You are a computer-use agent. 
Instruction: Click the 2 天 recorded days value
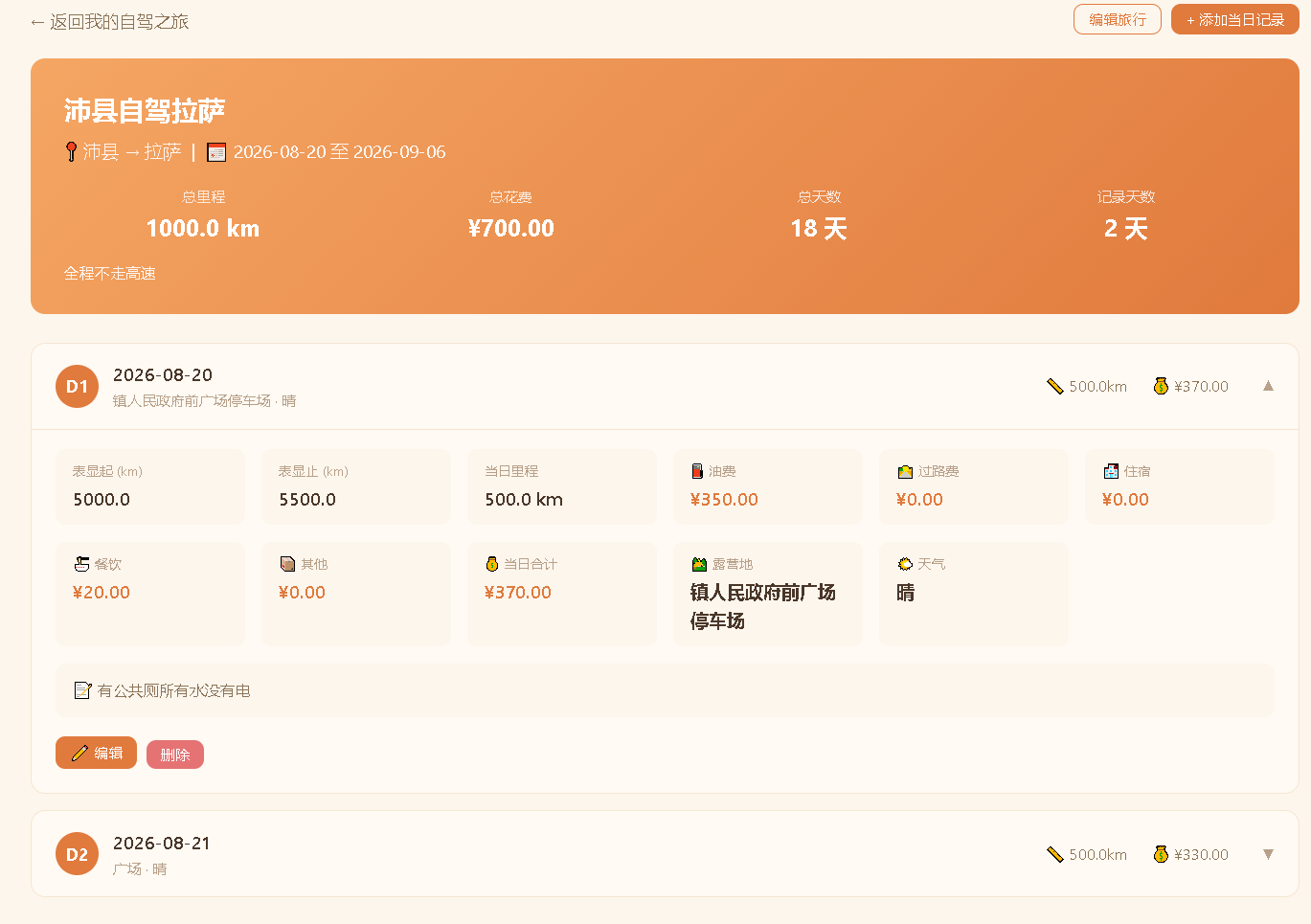1126,228
